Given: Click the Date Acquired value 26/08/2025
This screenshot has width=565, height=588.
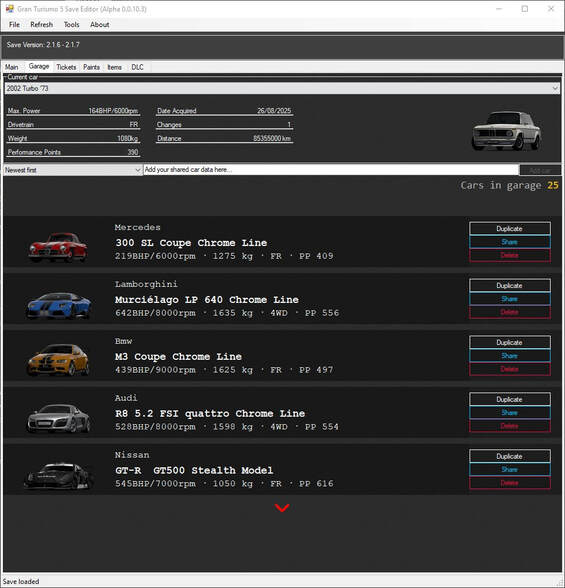Looking at the screenshot, I should pos(274,111).
